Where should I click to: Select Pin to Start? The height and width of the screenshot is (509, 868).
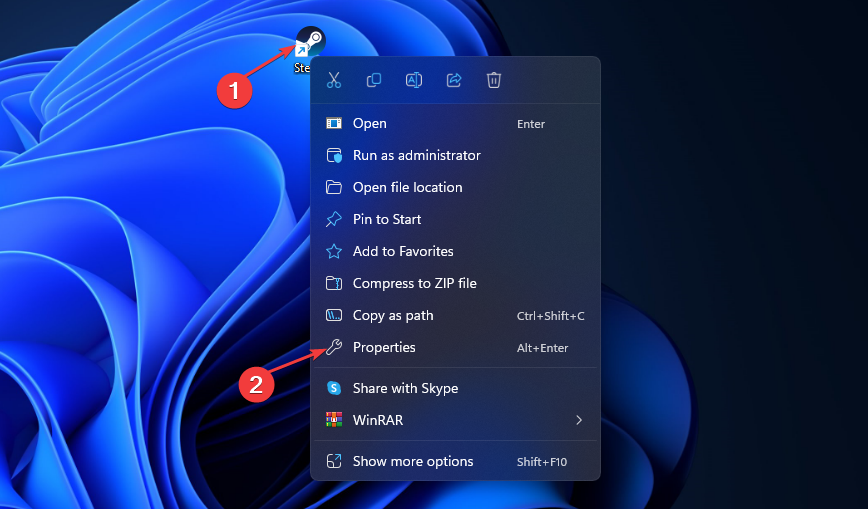pyautogui.click(x=455, y=219)
